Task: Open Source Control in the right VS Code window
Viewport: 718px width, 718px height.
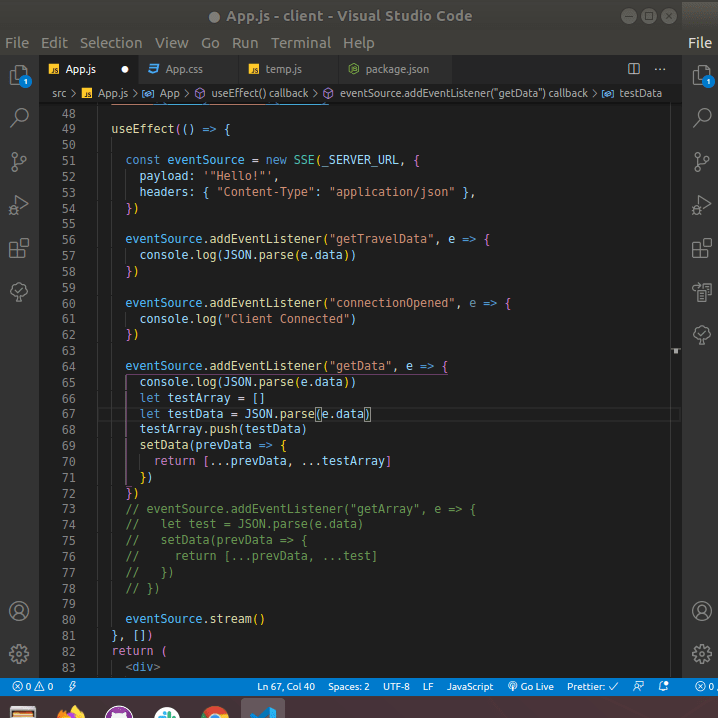Action: 702,162
